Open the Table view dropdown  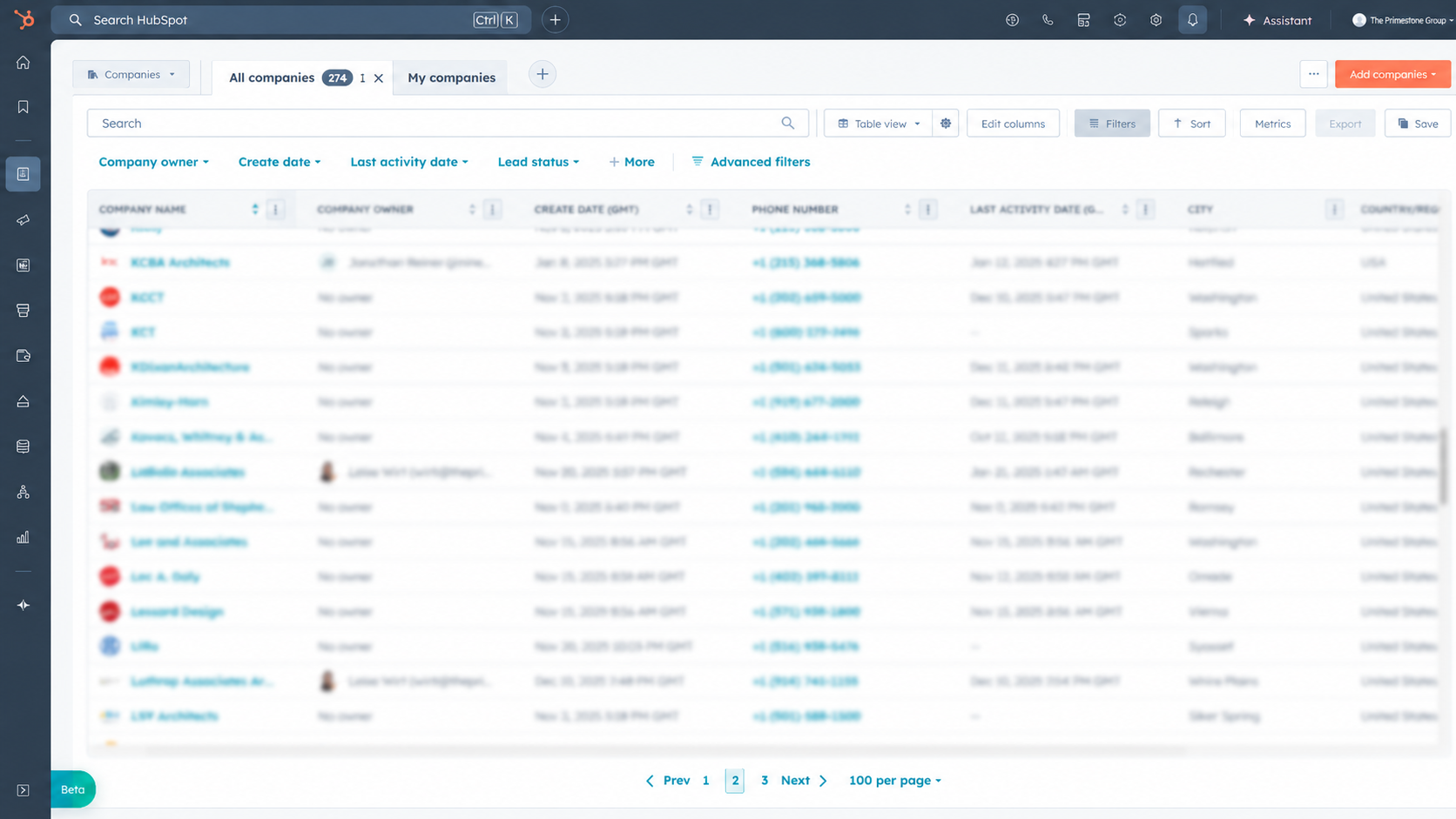pos(878,124)
